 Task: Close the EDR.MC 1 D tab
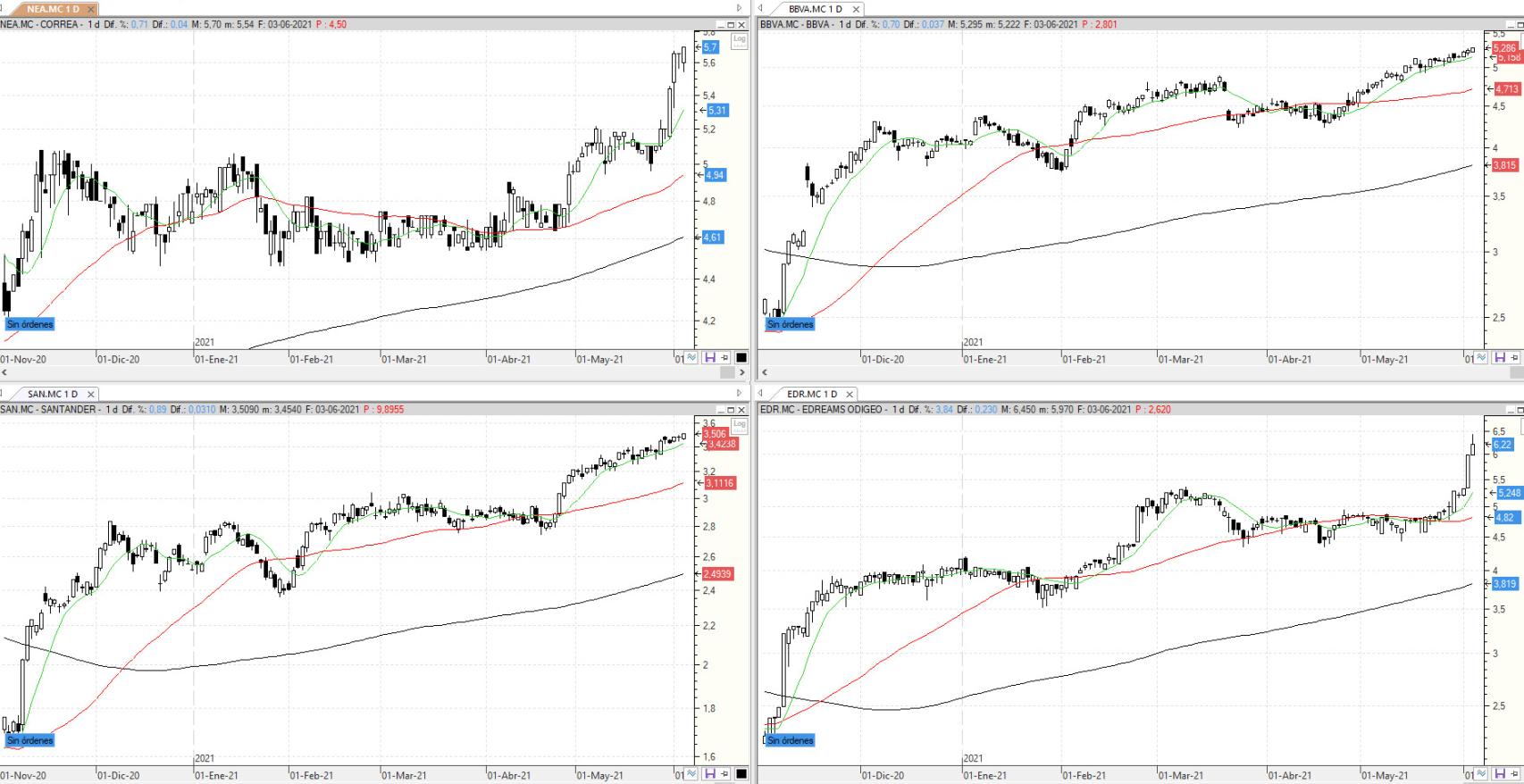(850, 394)
